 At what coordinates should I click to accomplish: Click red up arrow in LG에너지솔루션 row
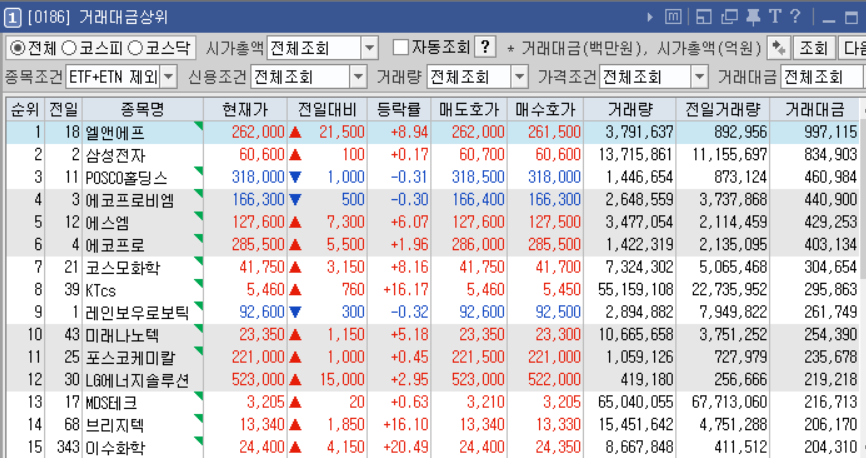pyautogui.click(x=295, y=380)
